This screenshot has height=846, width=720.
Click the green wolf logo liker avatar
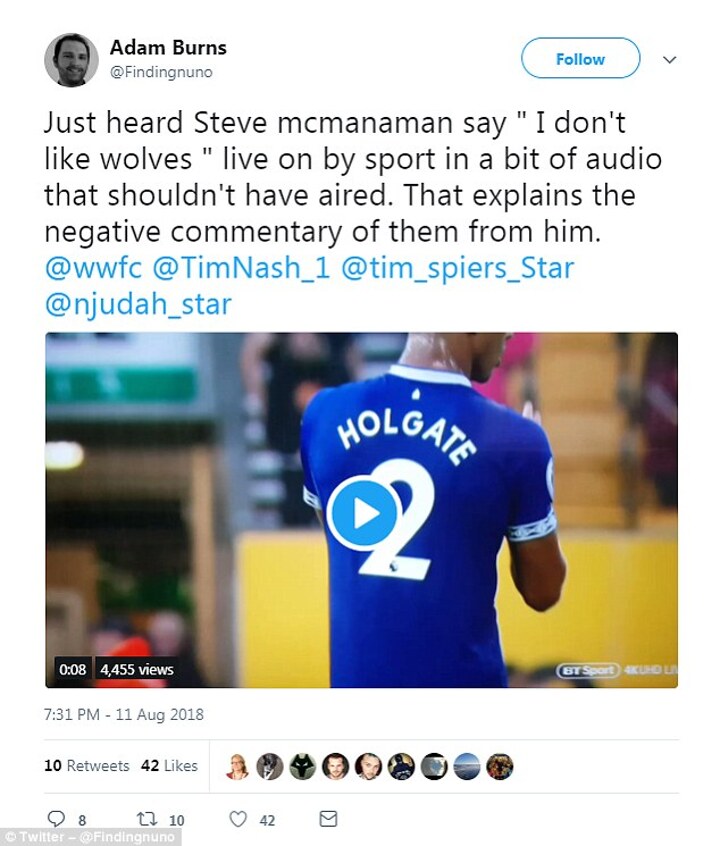302,766
